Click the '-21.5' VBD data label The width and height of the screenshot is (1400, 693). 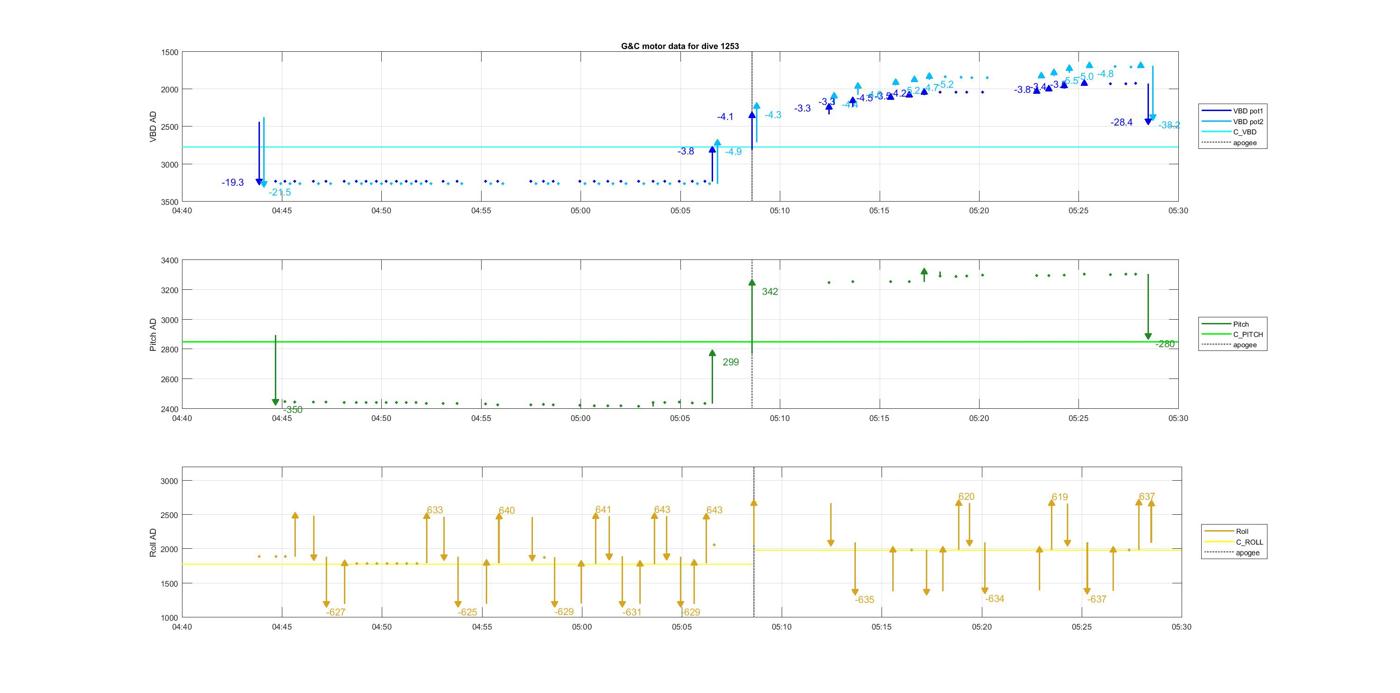pyautogui.click(x=280, y=193)
